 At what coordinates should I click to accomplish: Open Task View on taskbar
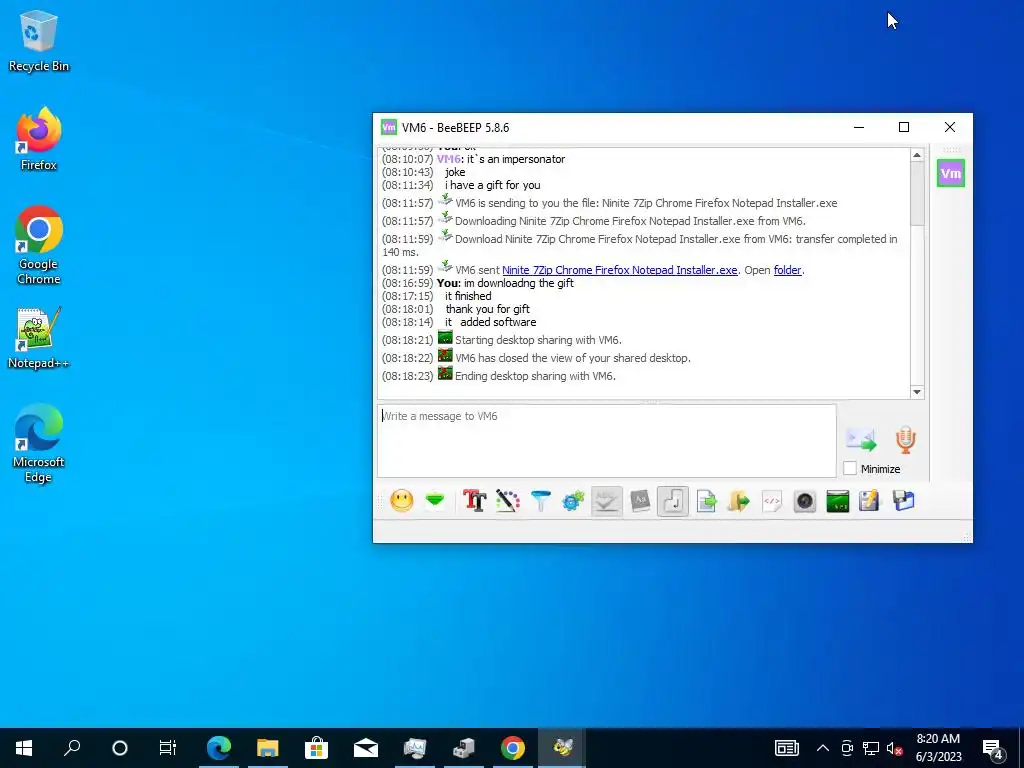(x=168, y=748)
